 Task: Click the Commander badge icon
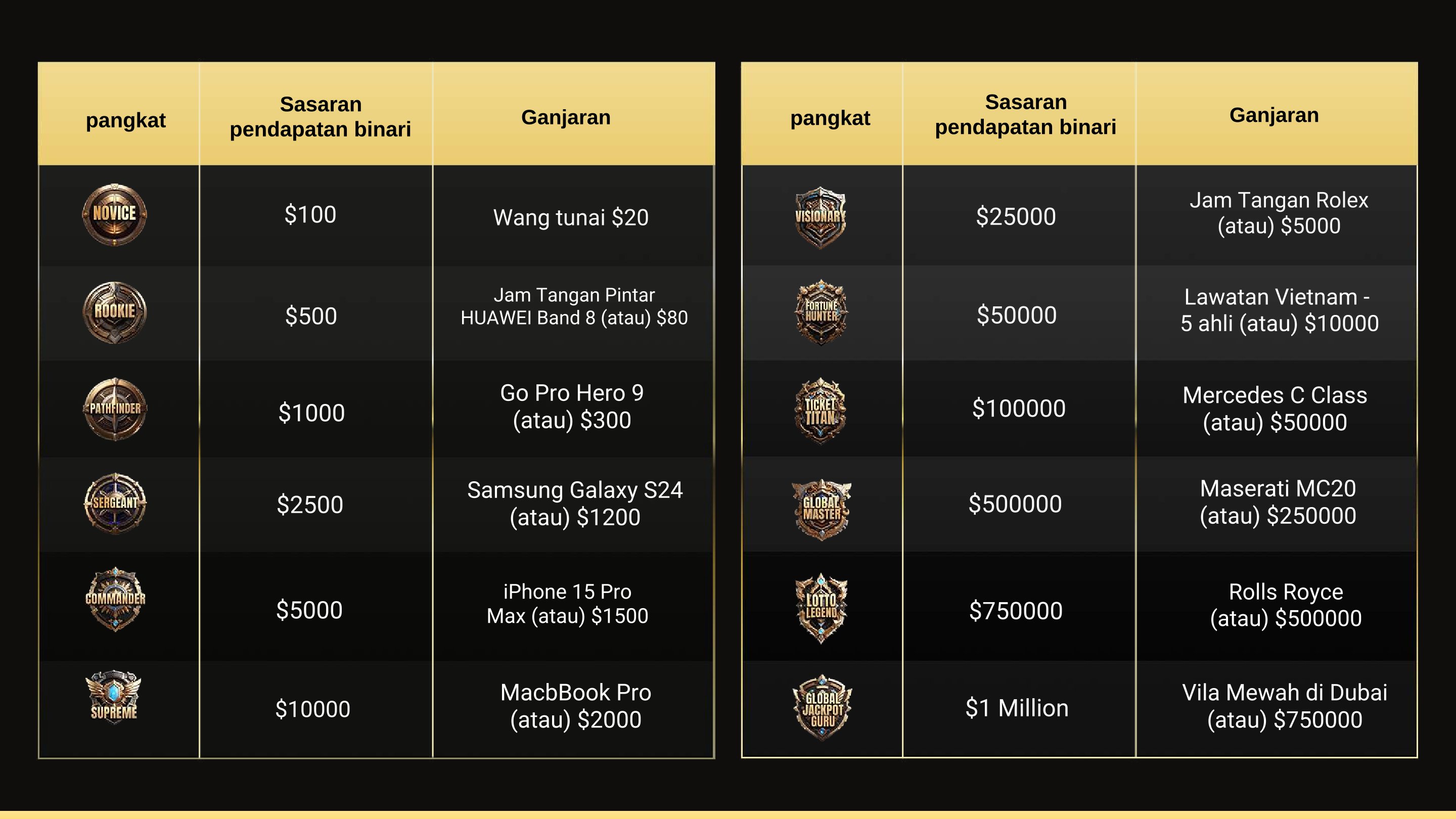click(115, 599)
